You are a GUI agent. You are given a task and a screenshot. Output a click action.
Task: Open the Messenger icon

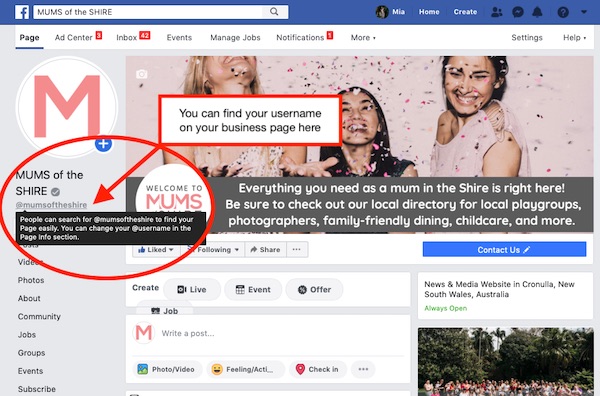click(517, 12)
